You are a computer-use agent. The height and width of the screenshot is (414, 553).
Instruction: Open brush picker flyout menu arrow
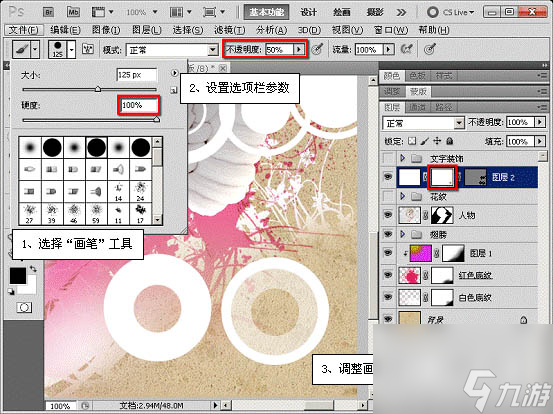click(x=174, y=73)
